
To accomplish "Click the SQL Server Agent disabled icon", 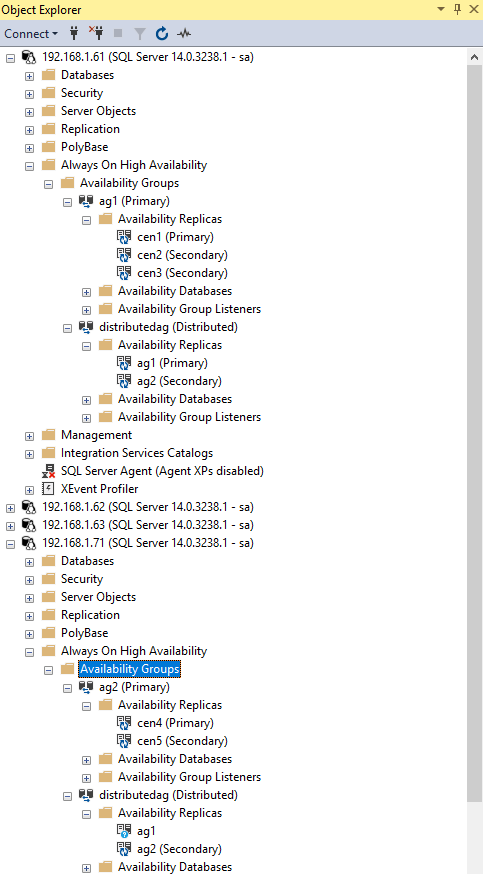I will 49,471.
